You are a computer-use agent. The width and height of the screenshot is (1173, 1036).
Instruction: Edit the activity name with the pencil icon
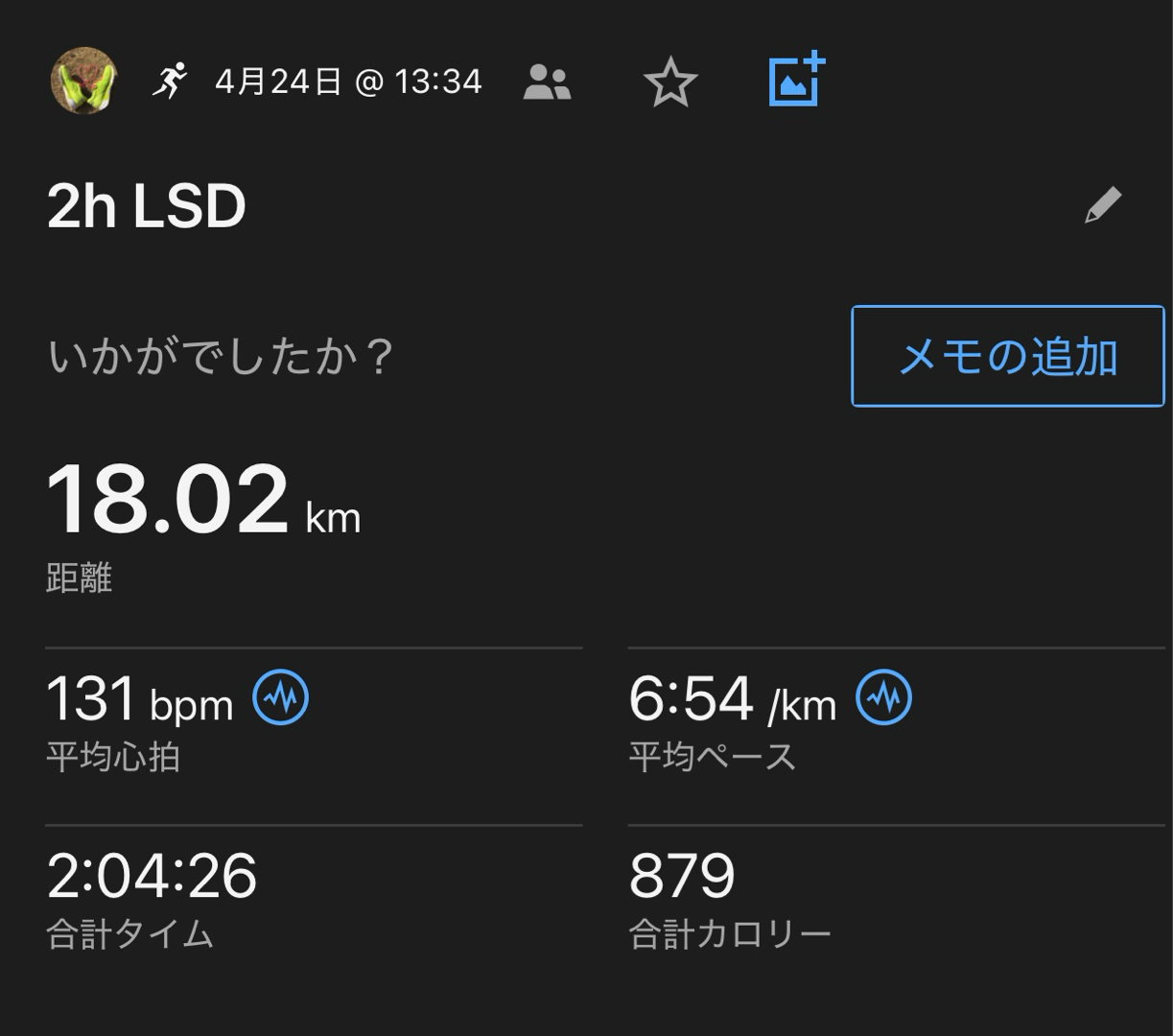1102,205
